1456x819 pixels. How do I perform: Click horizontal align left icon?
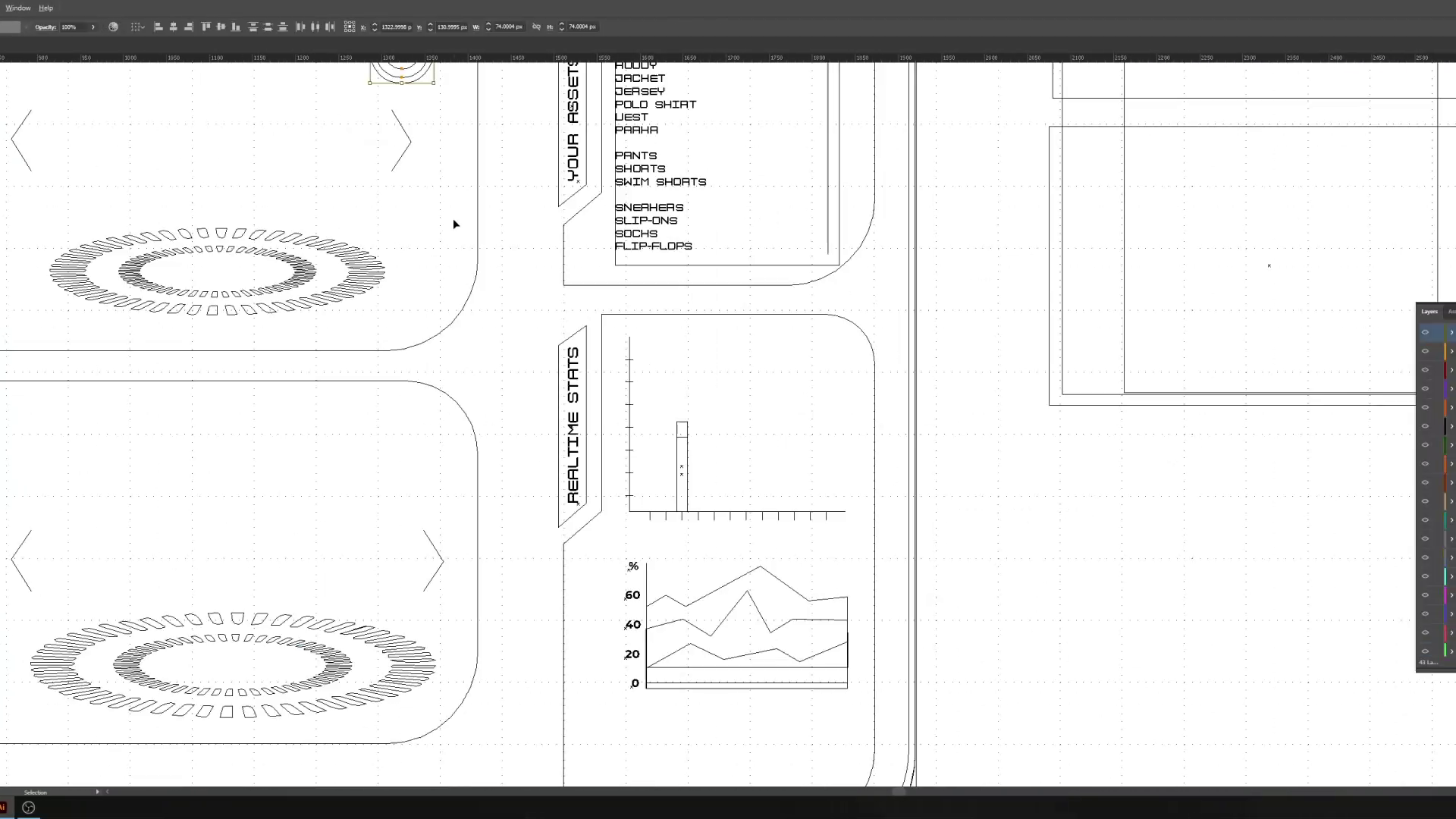[x=158, y=27]
